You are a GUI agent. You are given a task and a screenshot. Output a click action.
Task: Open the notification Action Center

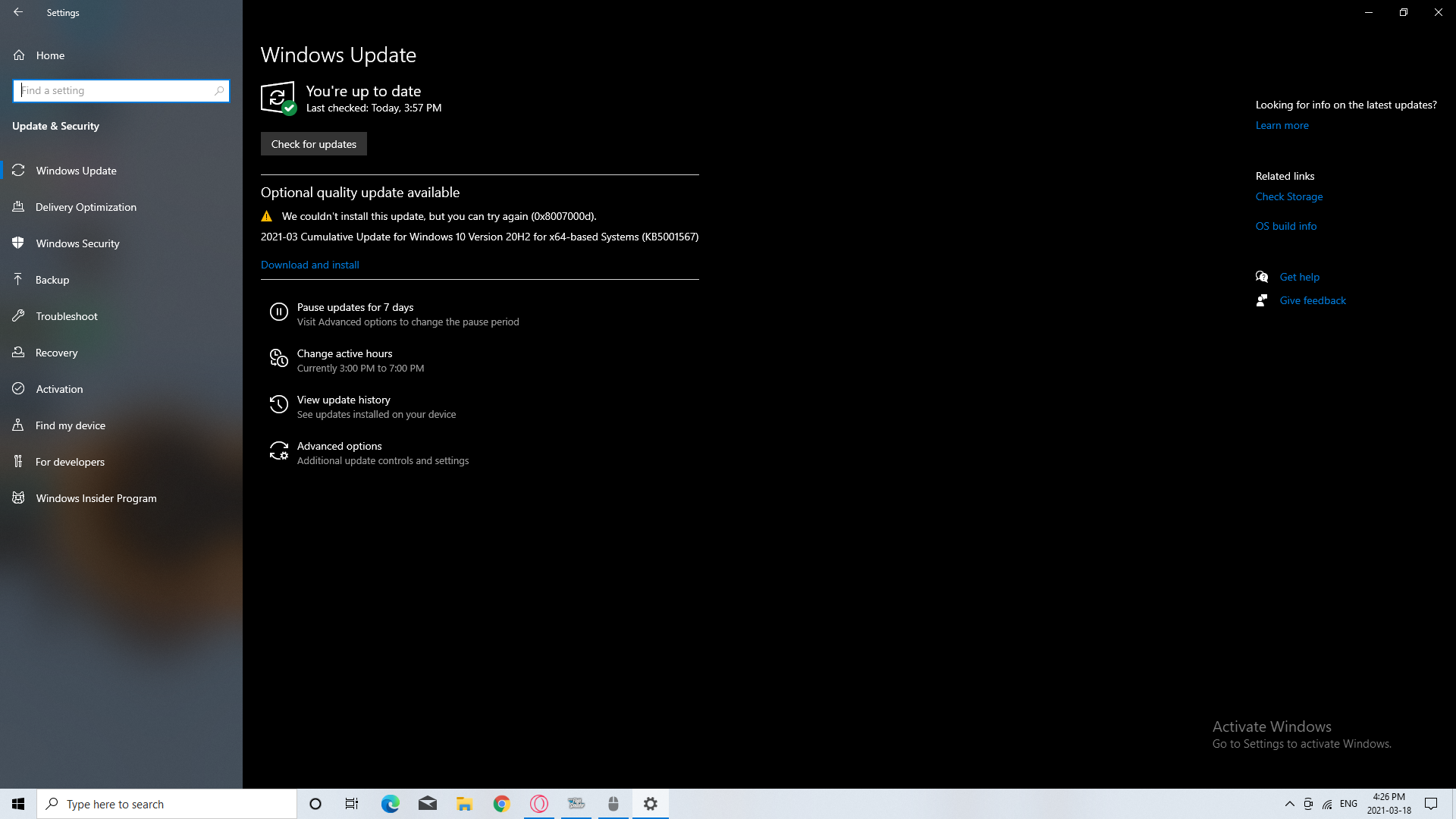tap(1431, 804)
